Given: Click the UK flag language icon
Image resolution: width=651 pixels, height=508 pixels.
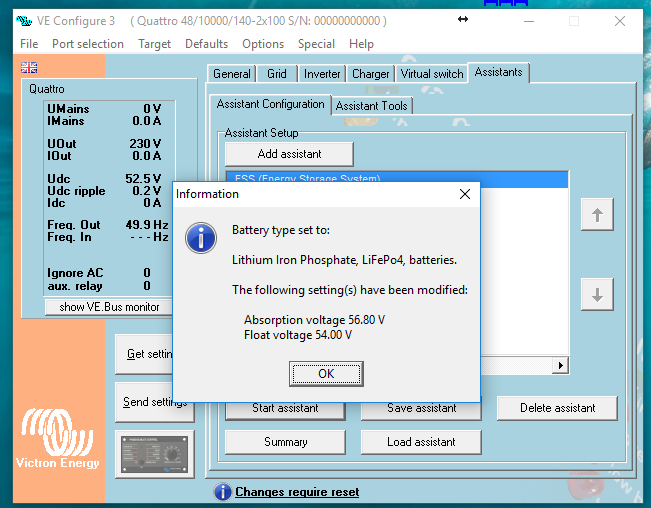Looking at the screenshot, I should (29, 67).
